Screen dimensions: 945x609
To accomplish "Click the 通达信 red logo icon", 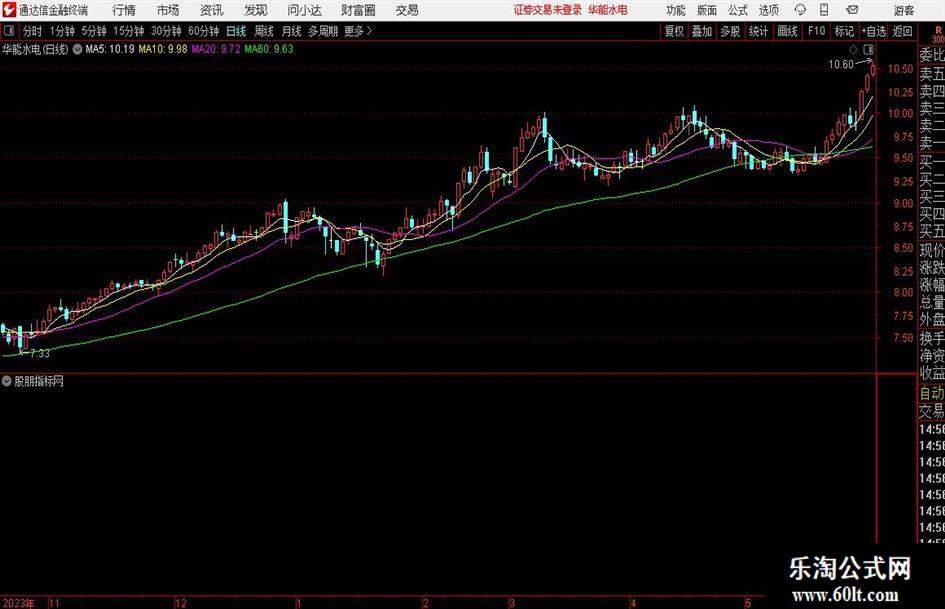I will tap(9, 10).
